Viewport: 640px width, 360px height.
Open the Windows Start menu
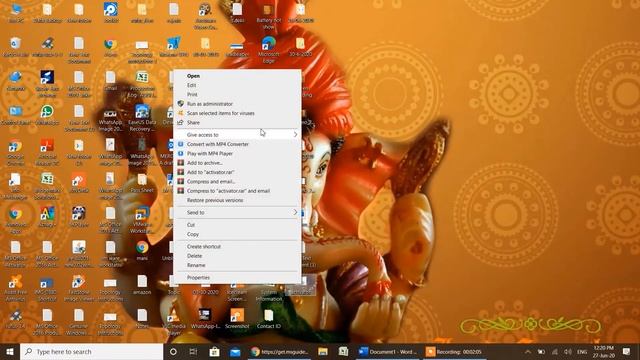(x=10, y=351)
